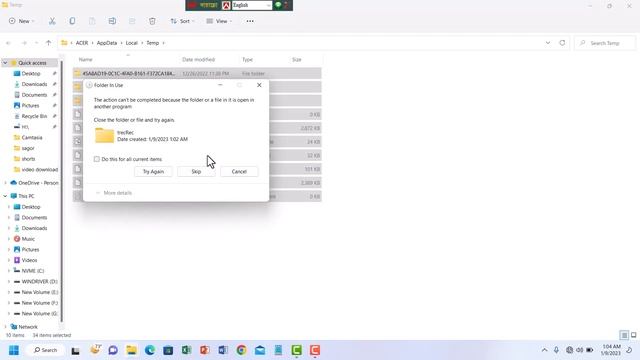The image size is (640, 360).
Task: Refresh the Temp folder view
Action: tap(562, 43)
